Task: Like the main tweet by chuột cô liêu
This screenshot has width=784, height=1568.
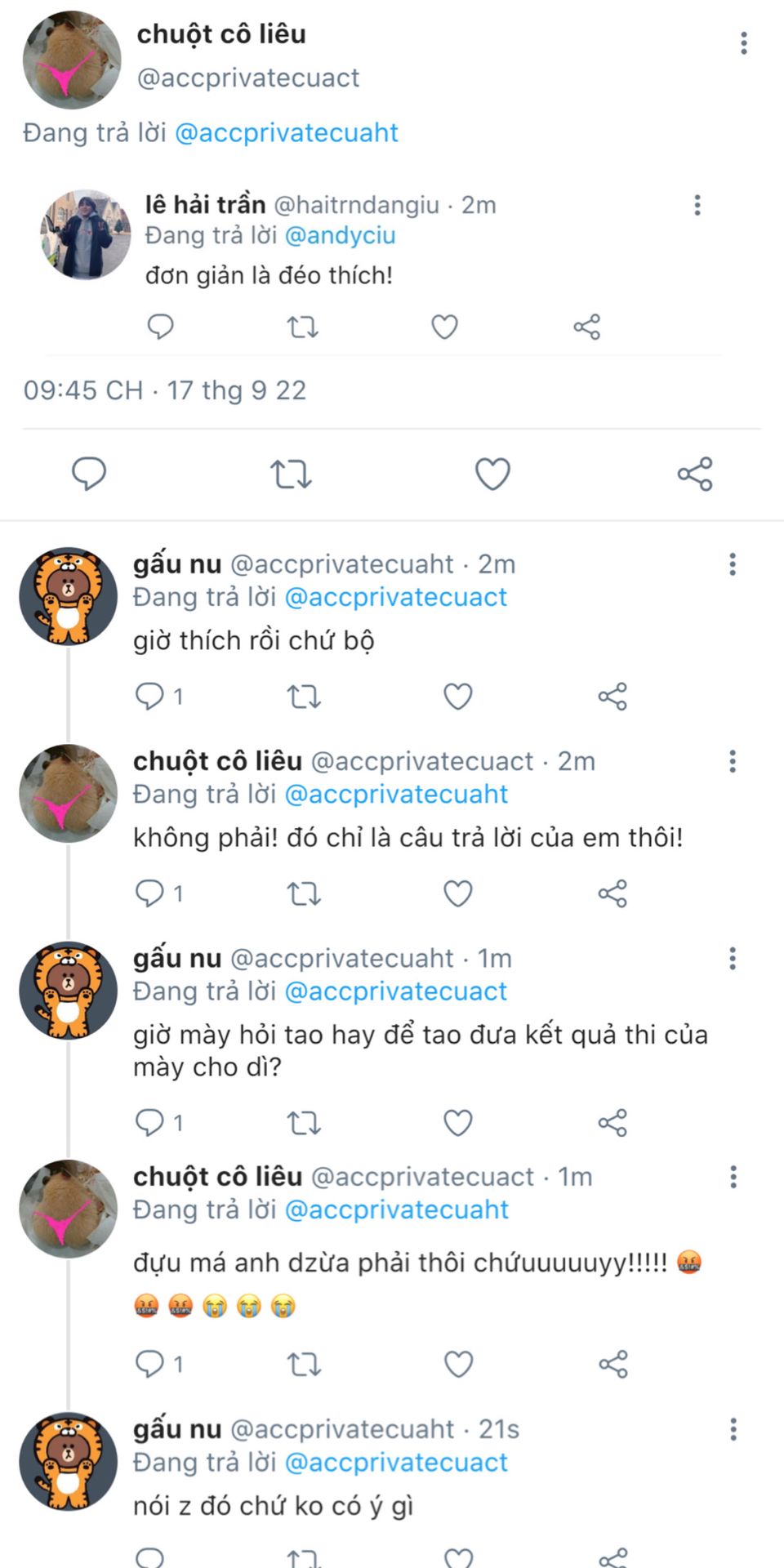Action: pos(492,474)
